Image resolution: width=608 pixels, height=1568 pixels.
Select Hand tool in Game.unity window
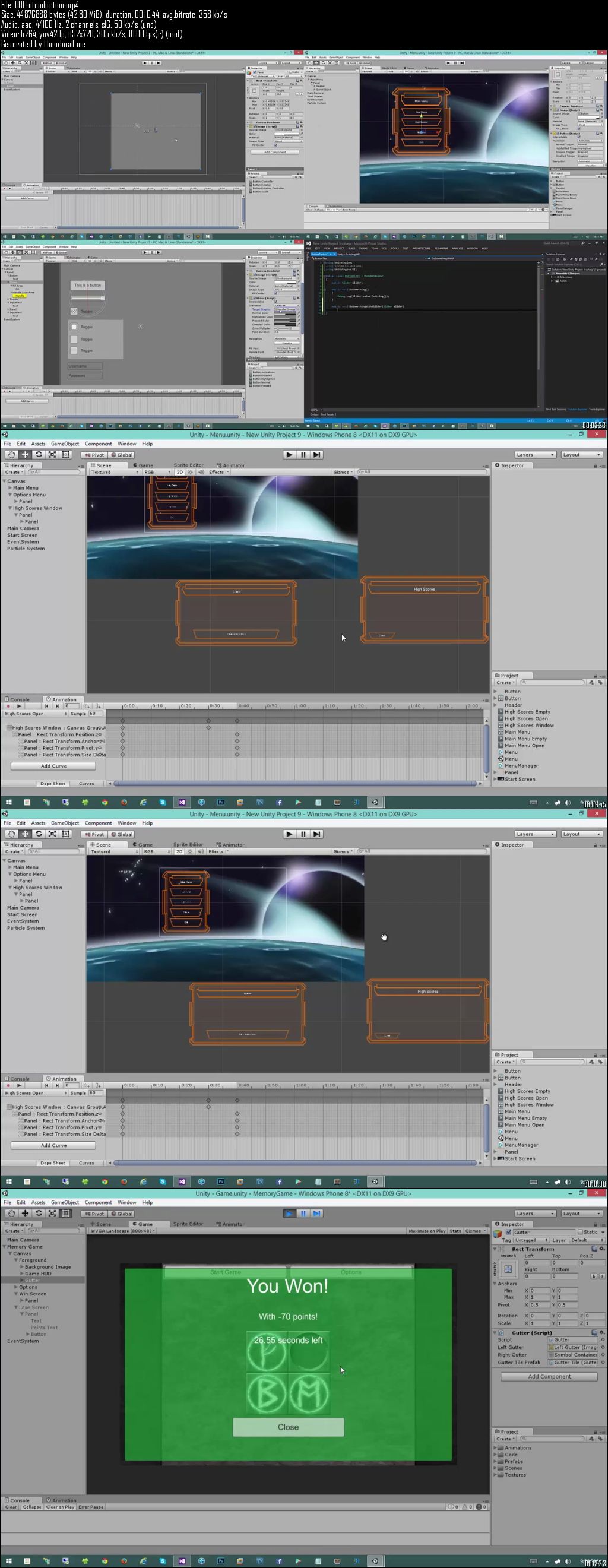tap(11, 1214)
